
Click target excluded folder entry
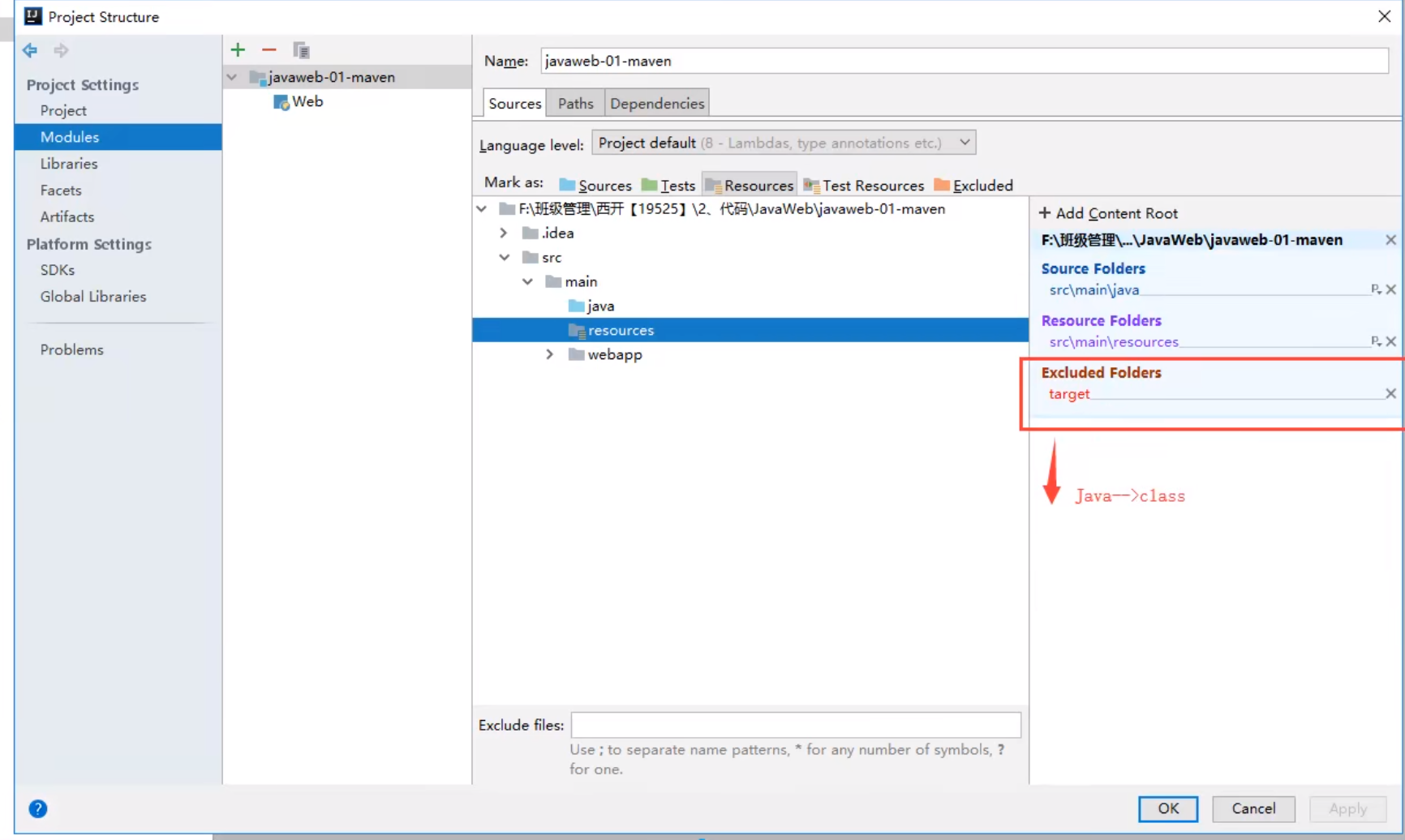1069,394
